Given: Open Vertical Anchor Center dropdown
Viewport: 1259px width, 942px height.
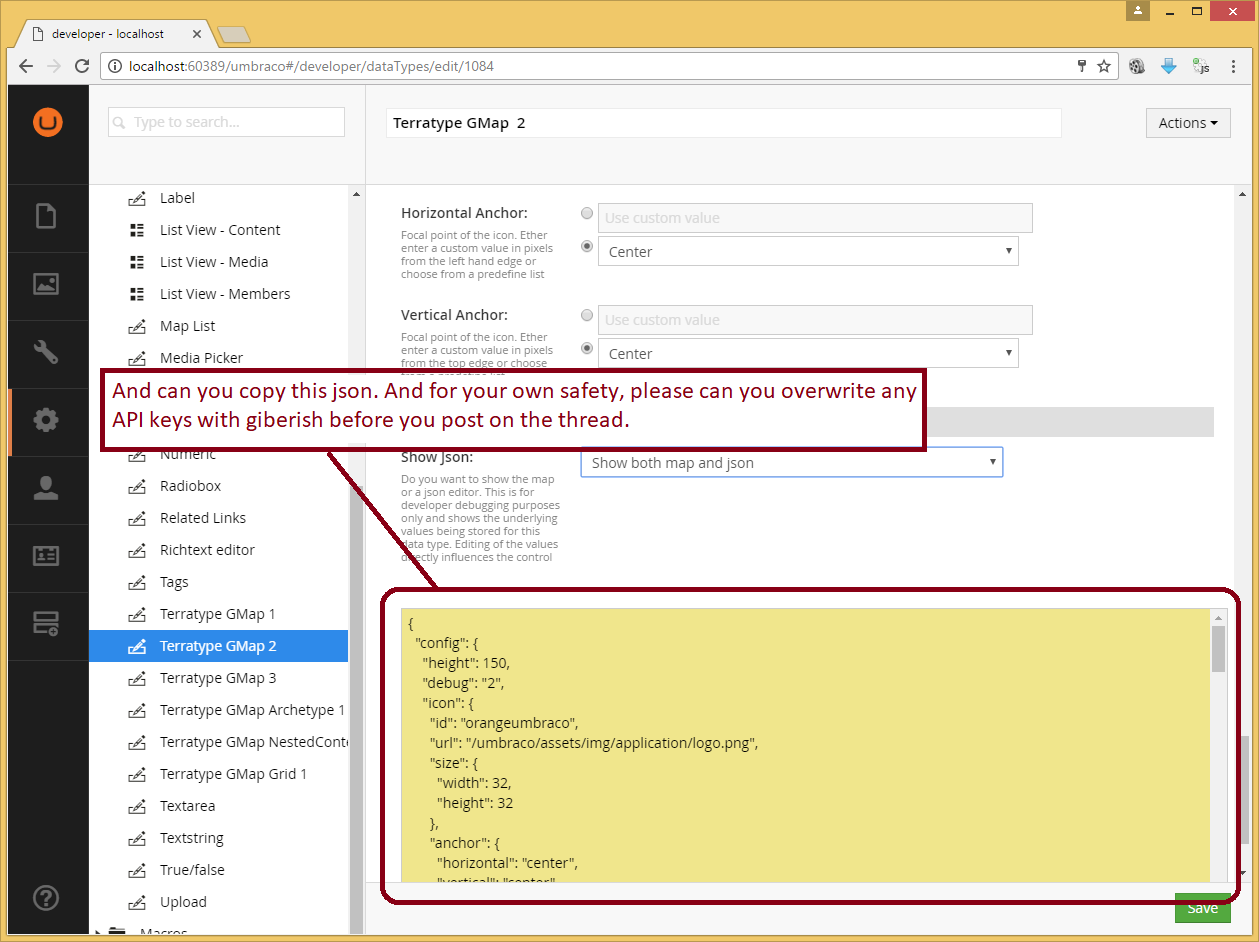Looking at the screenshot, I should tap(808, 353).
